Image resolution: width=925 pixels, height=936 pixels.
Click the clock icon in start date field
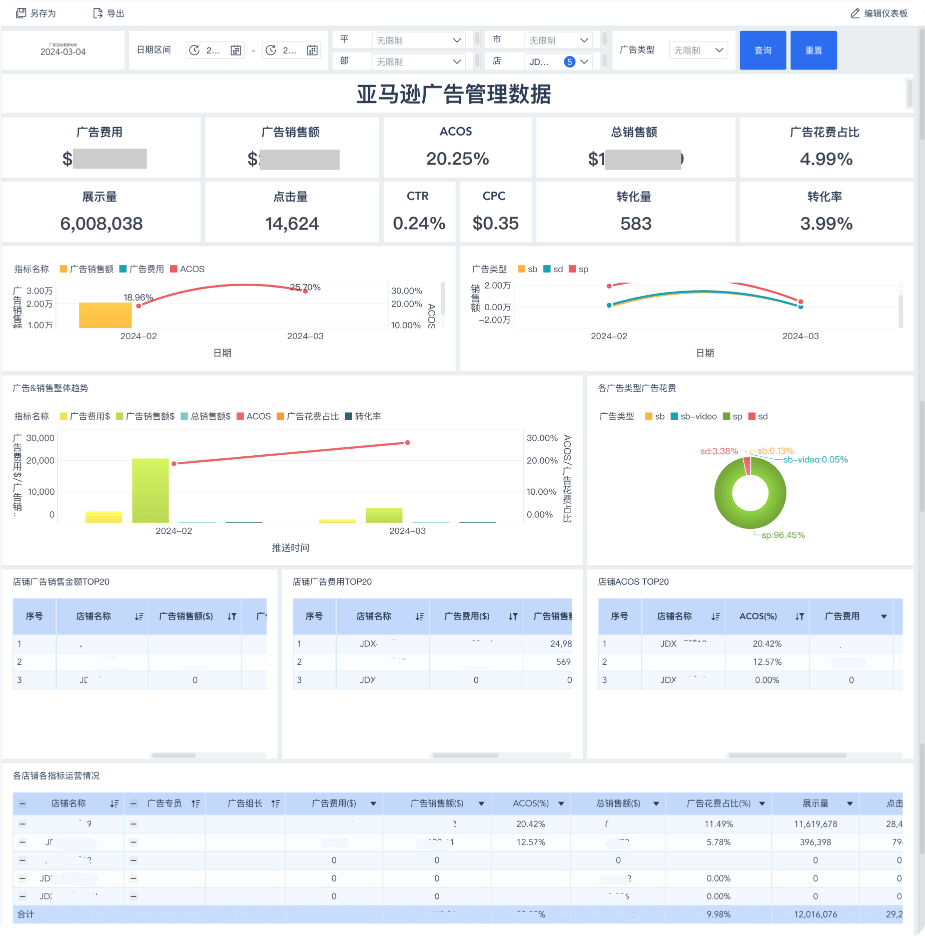(194, 50)
